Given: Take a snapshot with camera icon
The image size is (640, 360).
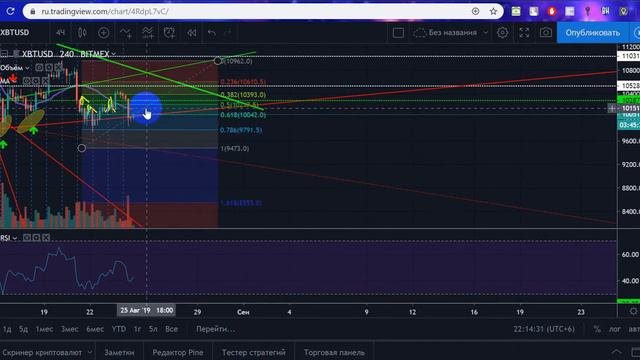Looking at the screenshot, I should click(546, 33).
